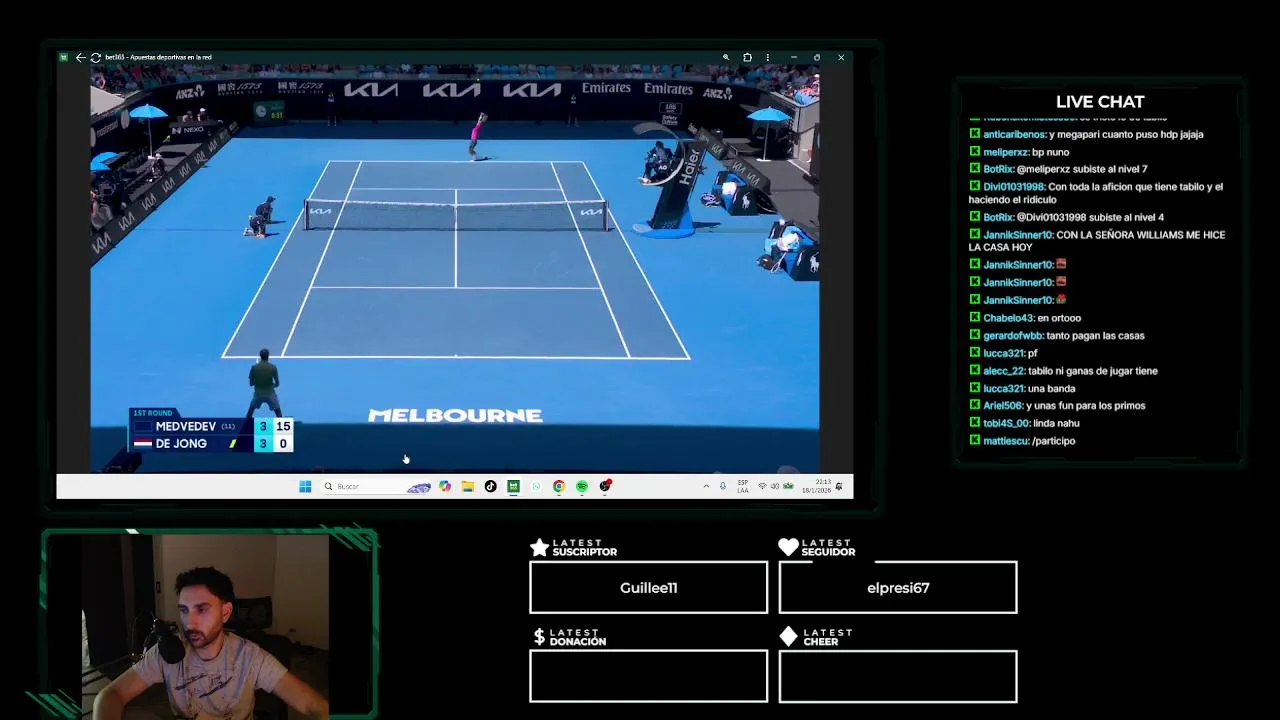Open the three-dot menu in bet365 window
The image size is (1280, 720).
coord(768,58)
